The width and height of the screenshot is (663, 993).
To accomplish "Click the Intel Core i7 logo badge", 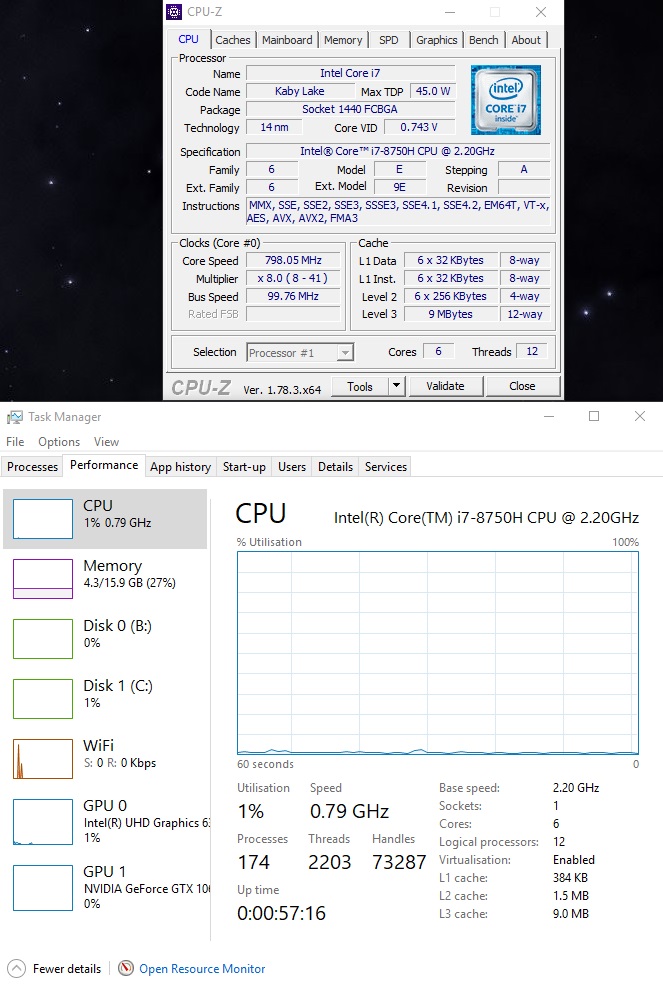I will tap(505, 99).
